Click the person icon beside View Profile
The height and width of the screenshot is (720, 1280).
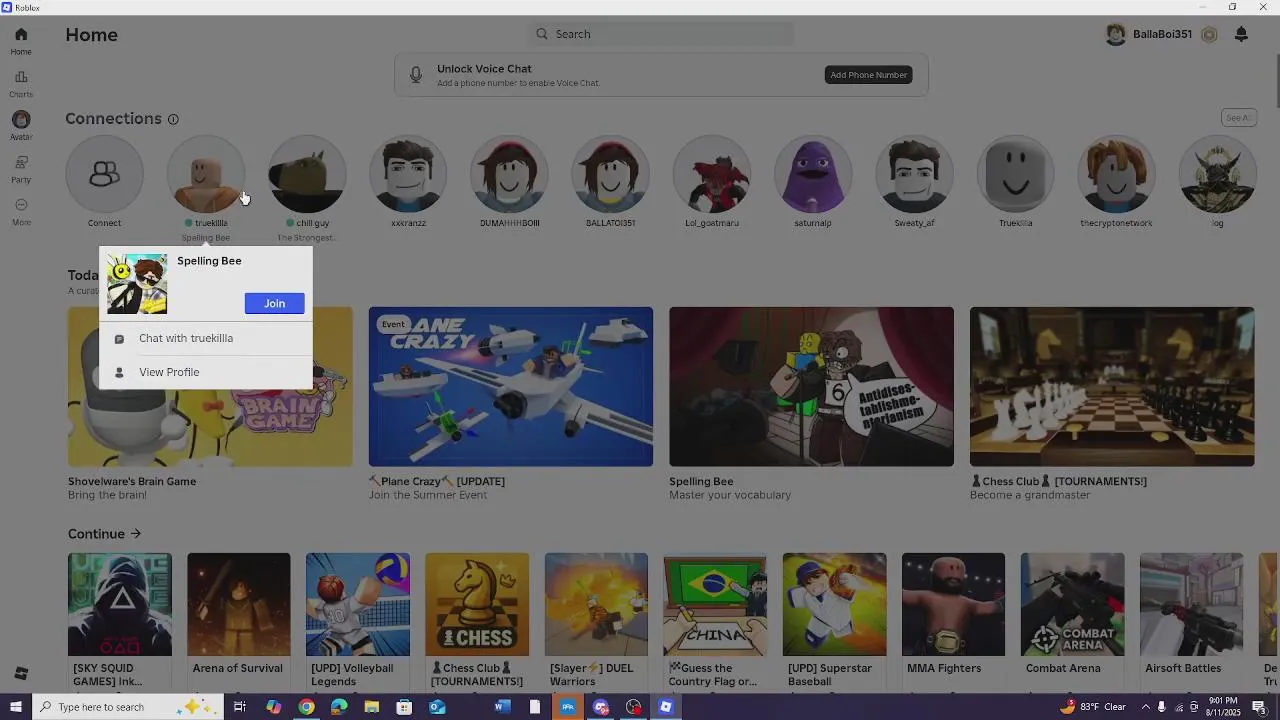click(119, 372)
